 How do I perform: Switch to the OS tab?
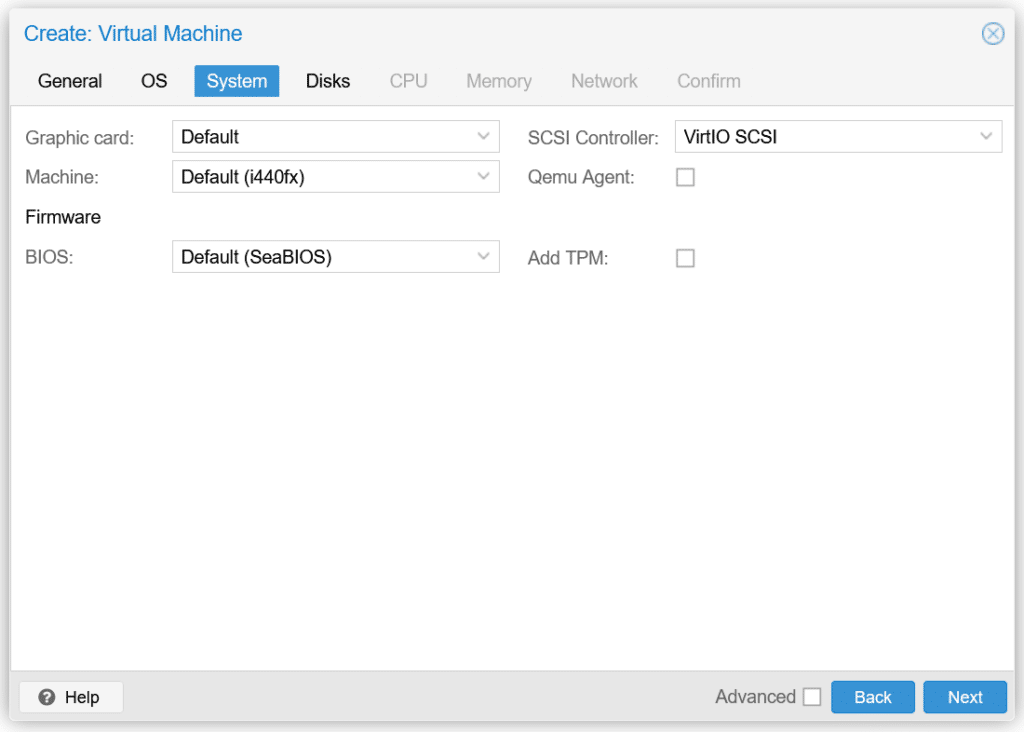[154, 81]
